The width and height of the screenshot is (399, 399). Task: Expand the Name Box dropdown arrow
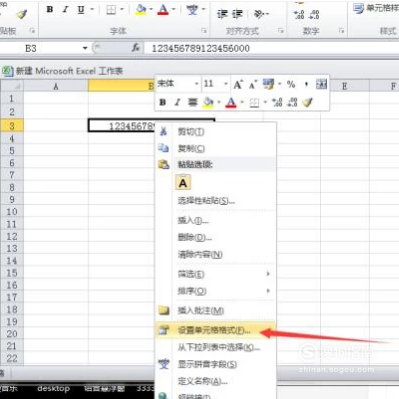tap(85, 49)
